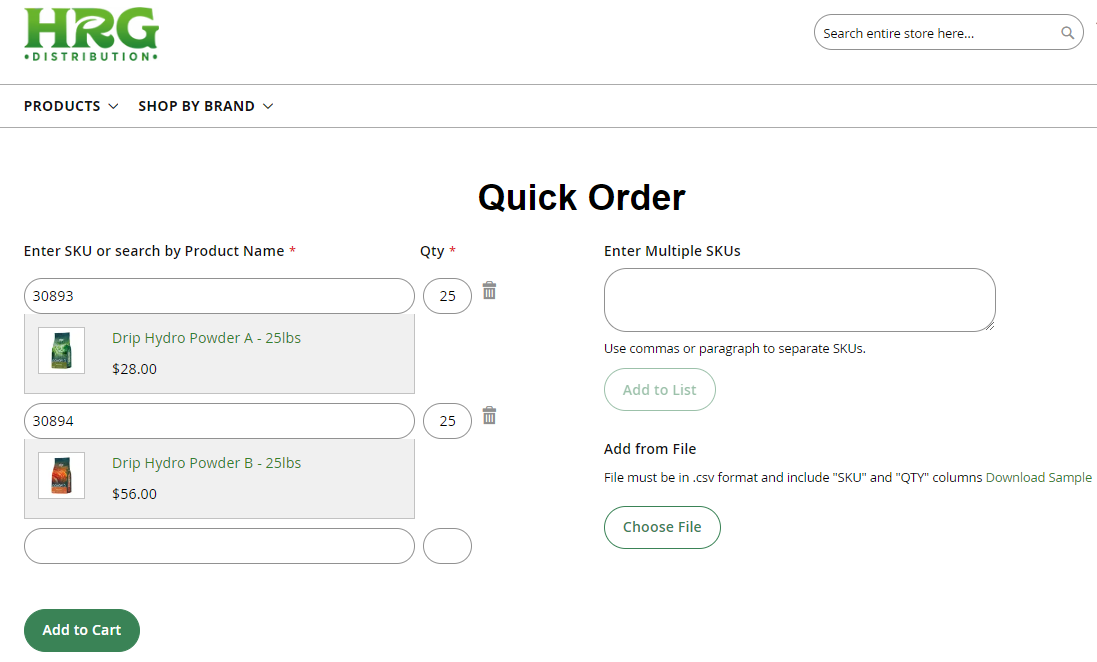Image resolution: width=1097 pixels, height=662 pixels.
Task: Focus the SKU field containing 30894
Action: (x=219, y=421)
